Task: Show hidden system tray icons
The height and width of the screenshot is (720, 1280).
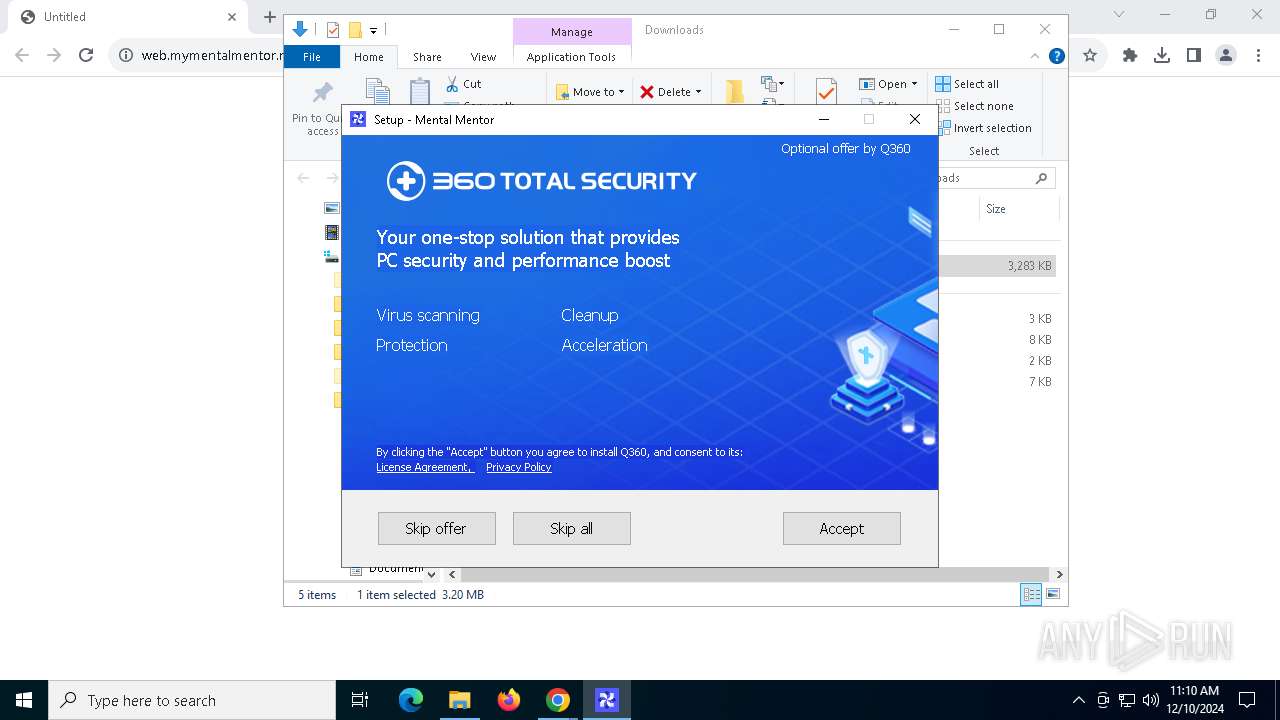Action: point(1078,700)
